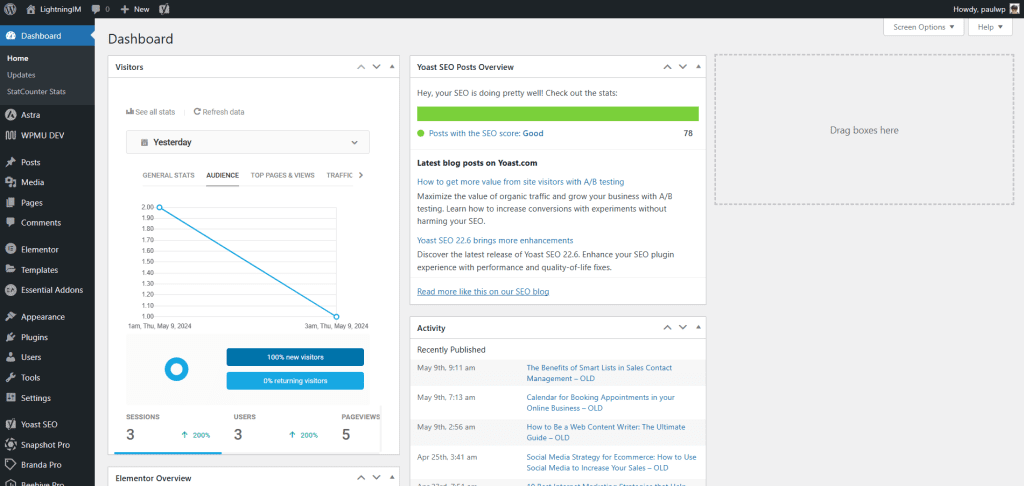Open the Screen Options dropdown
The image size is (1024, 486).
pyautogui.click(x=923, y=27)
